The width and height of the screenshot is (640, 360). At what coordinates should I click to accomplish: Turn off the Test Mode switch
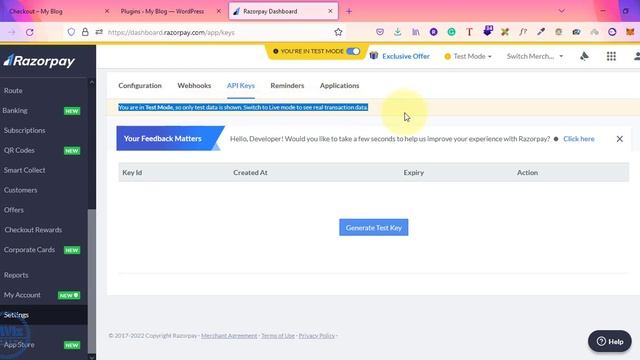[x=353, y=51]
